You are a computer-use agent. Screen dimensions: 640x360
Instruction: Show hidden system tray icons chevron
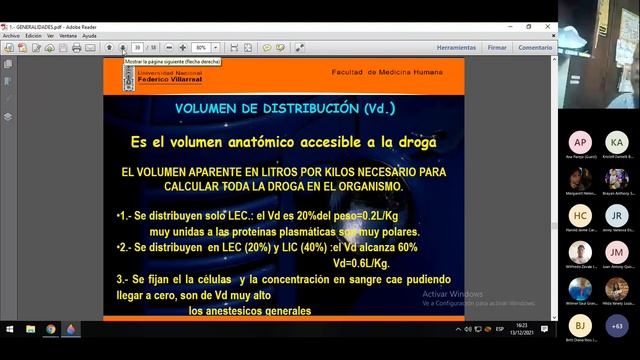[x=458, y=329]
